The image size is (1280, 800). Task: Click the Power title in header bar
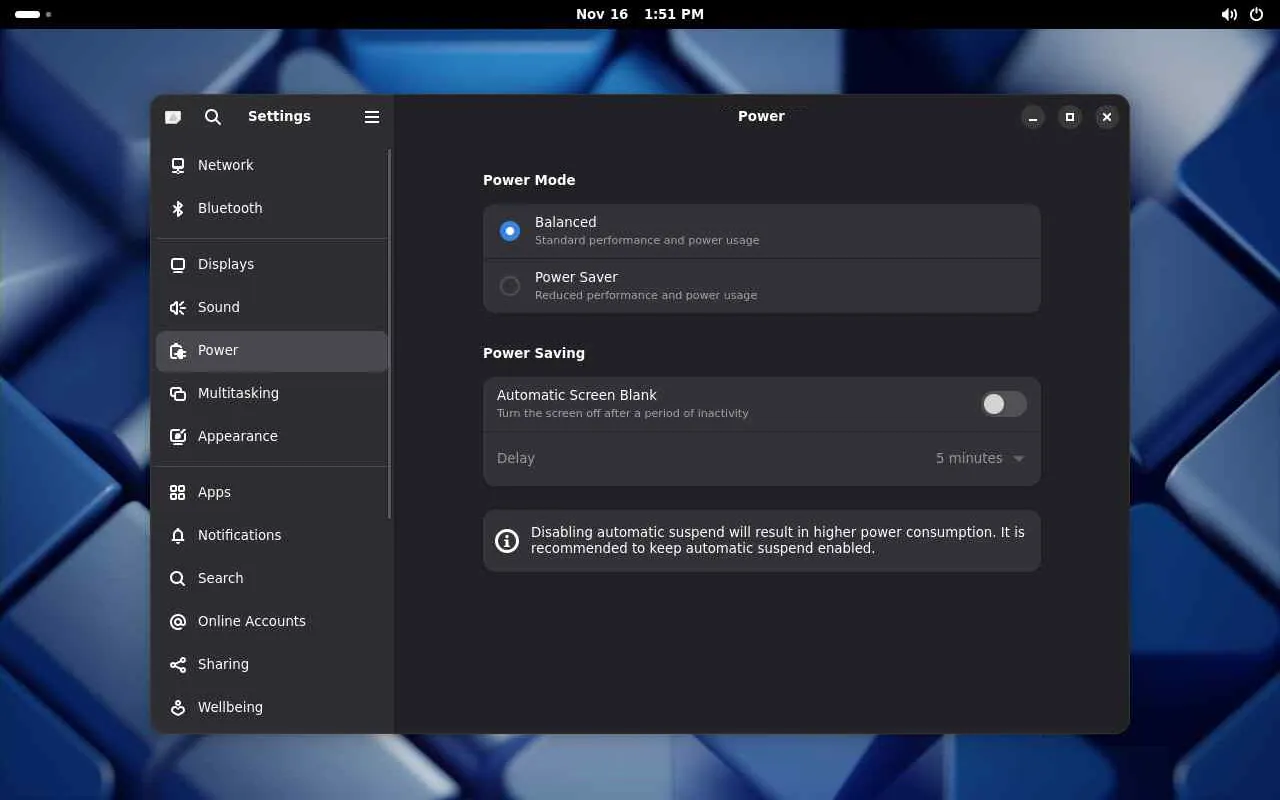point(761,116)
